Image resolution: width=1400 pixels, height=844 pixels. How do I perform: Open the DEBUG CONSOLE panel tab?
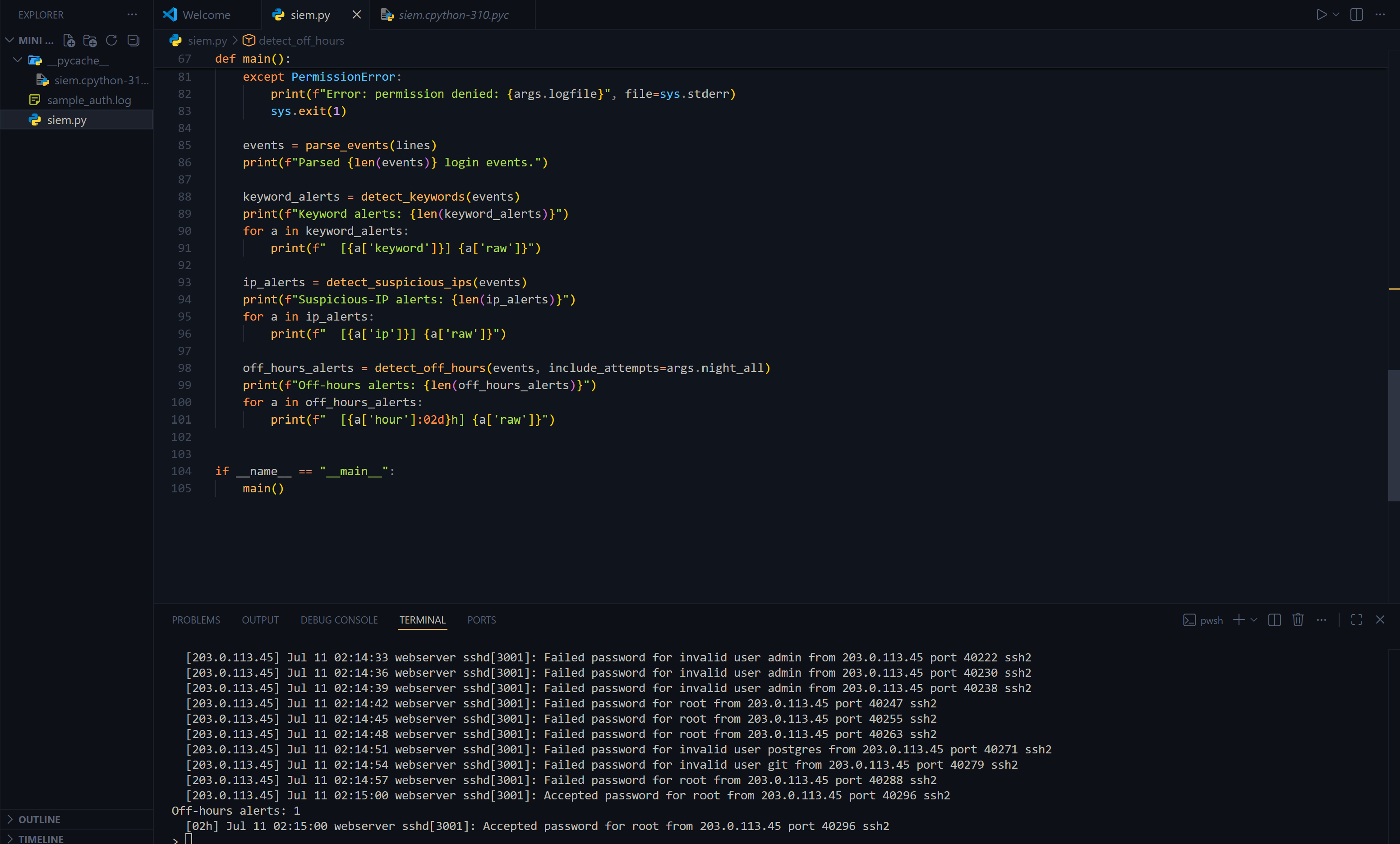tap(339, 619)
